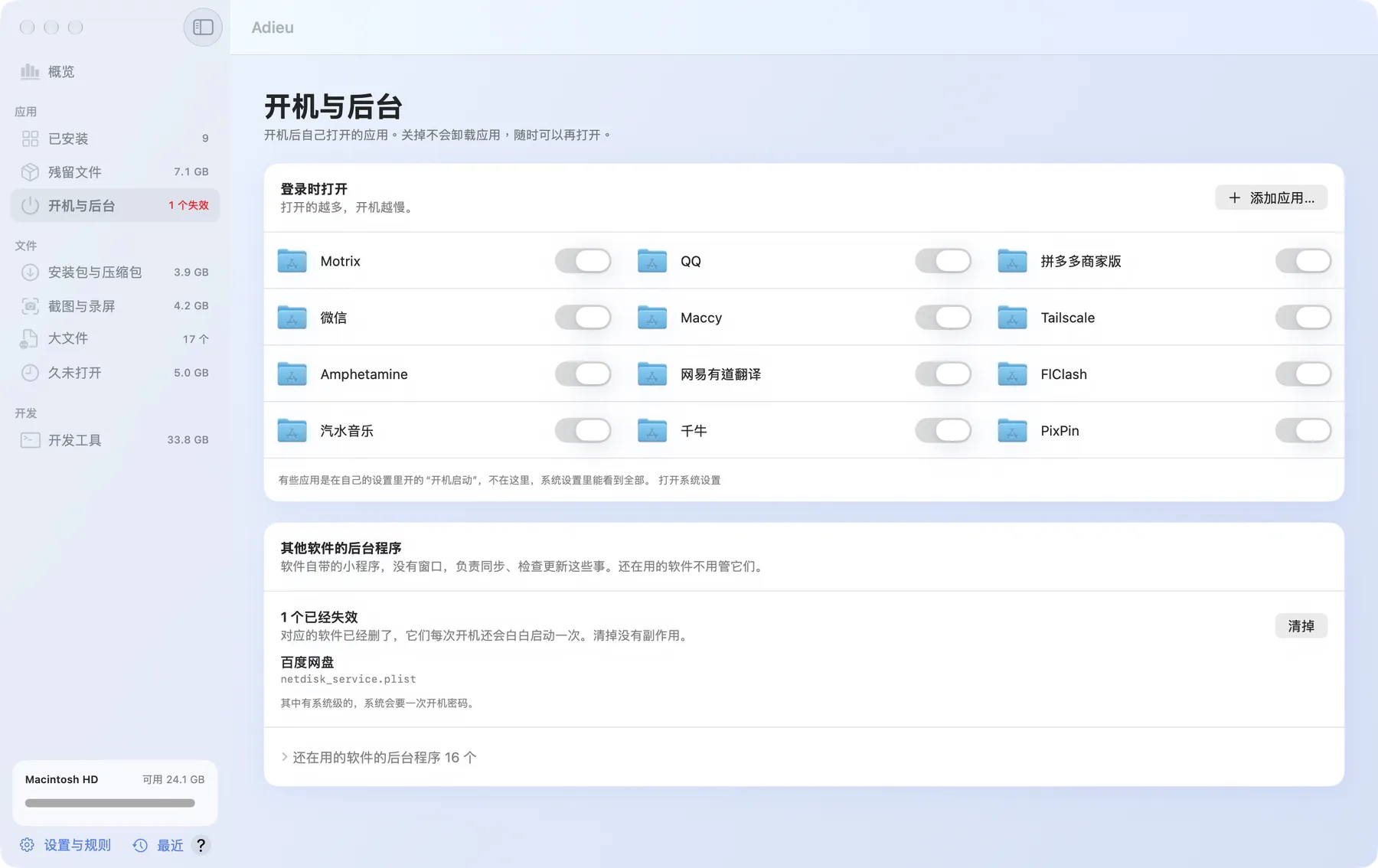
Task: Click the 添加应用... button
Action: pos(1271,197)
